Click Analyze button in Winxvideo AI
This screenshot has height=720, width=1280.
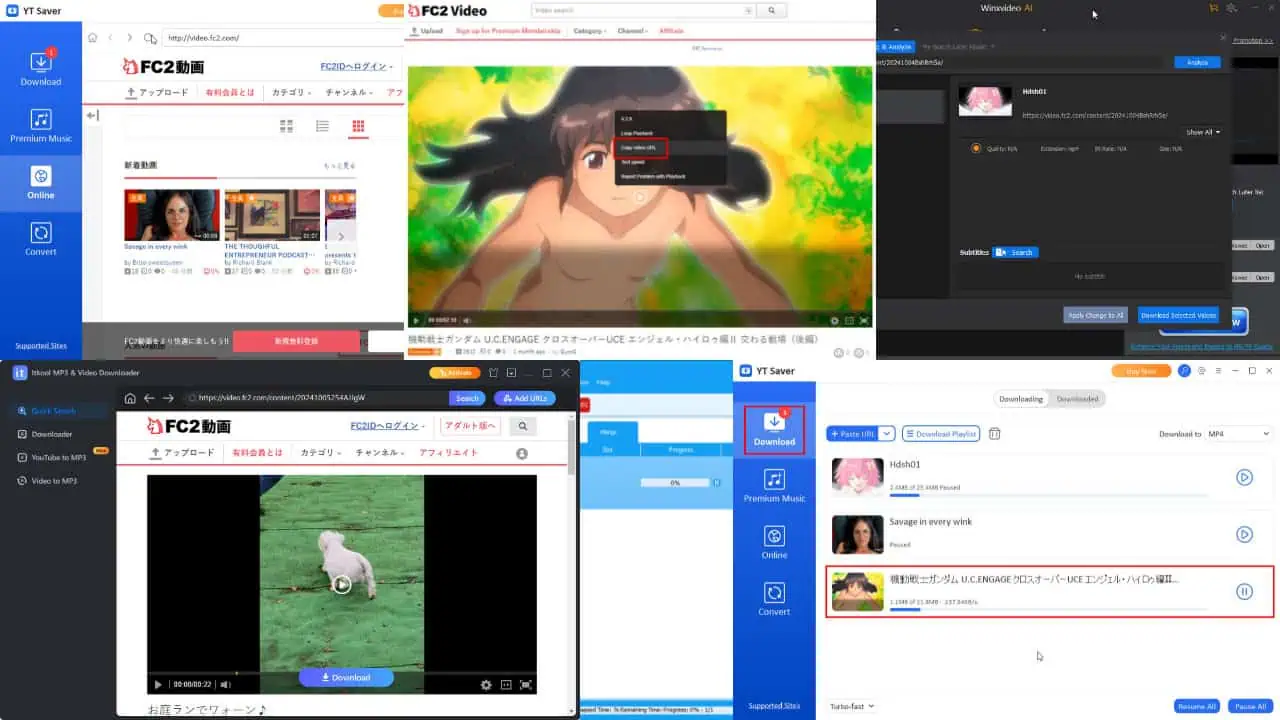pos(1197,62)
